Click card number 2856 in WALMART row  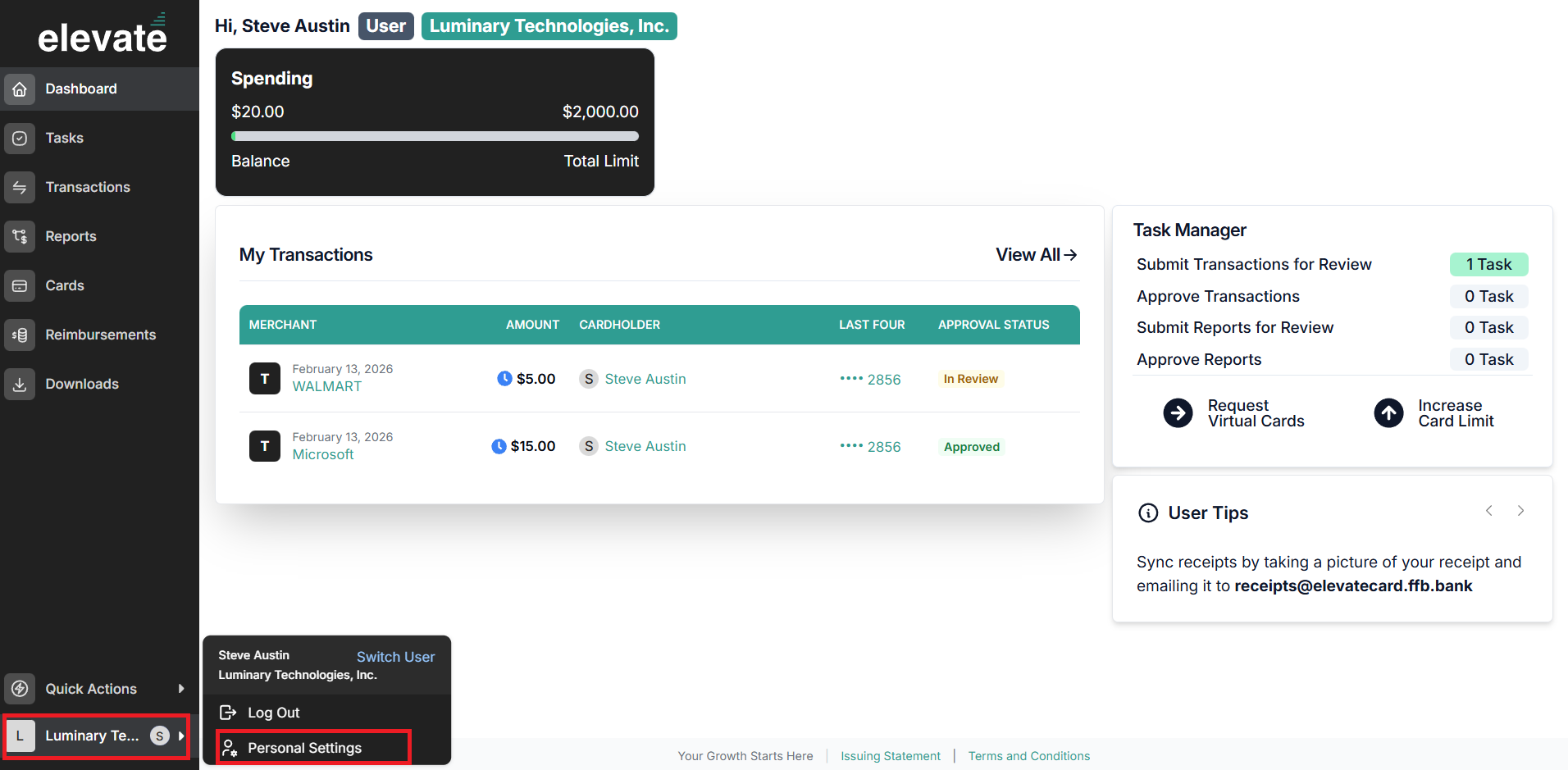pos(870,379)
